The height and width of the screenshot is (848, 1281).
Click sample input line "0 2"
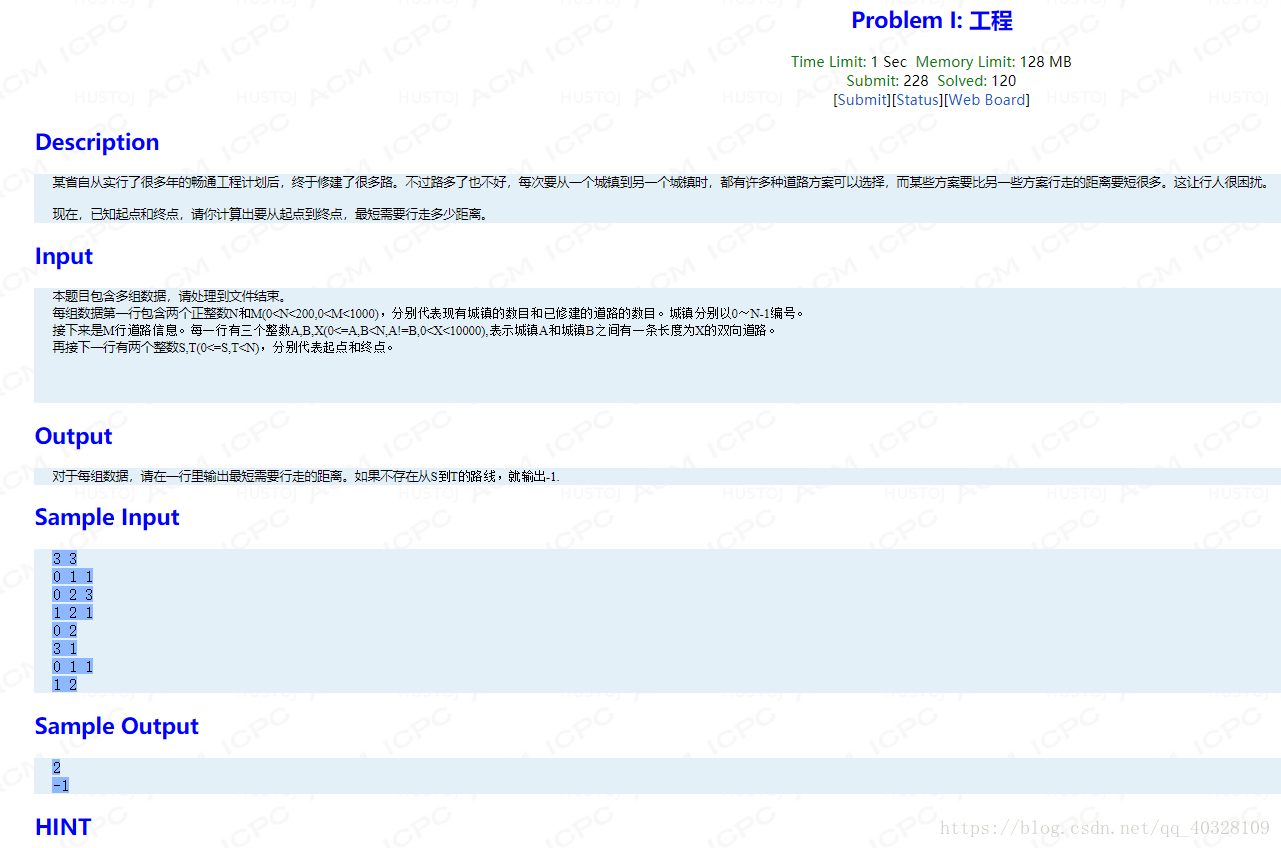coord(65,631)
